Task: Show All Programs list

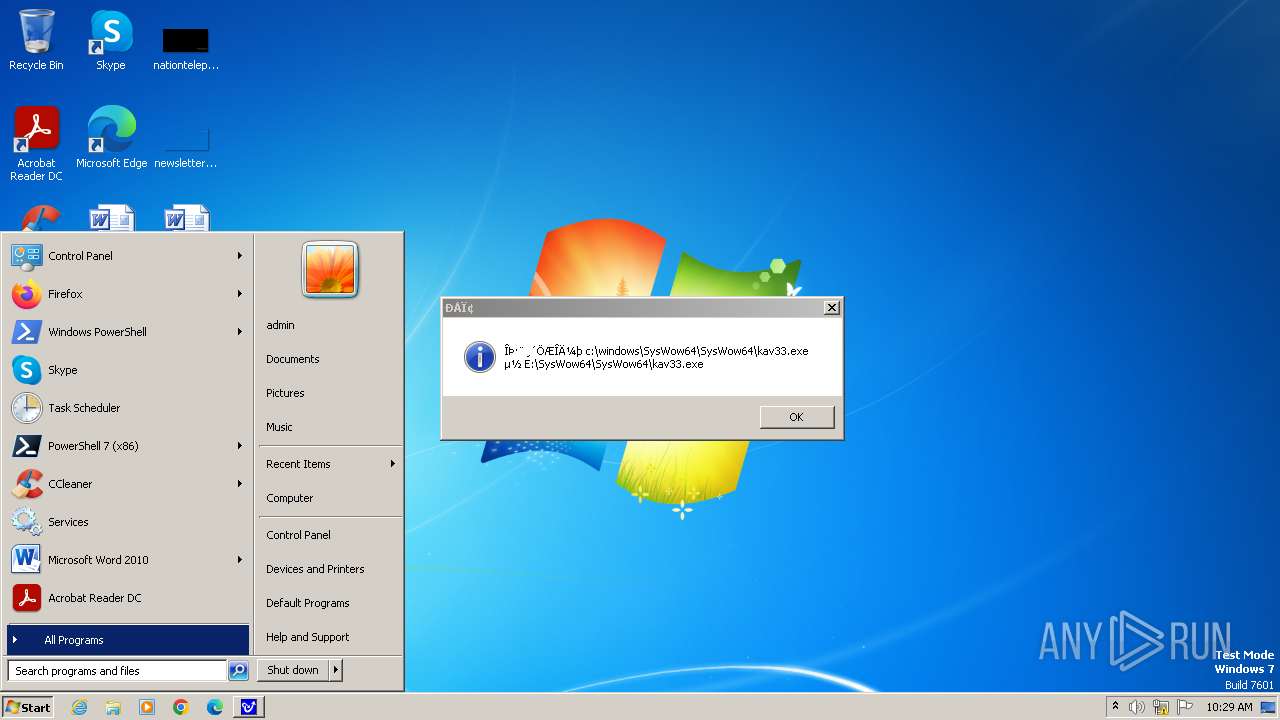Action: (x=128, y=640)
